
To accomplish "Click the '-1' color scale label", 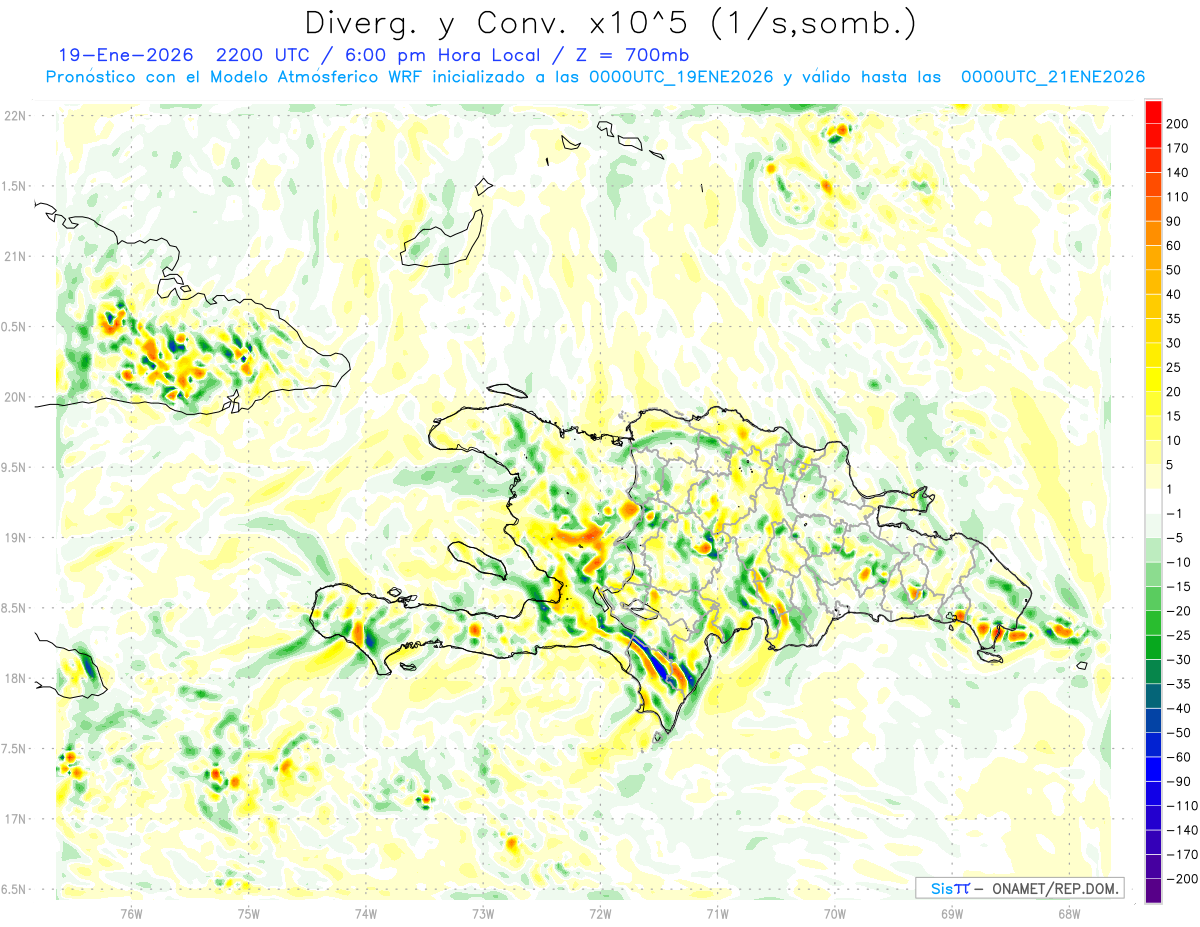I will click(1176, 514).
